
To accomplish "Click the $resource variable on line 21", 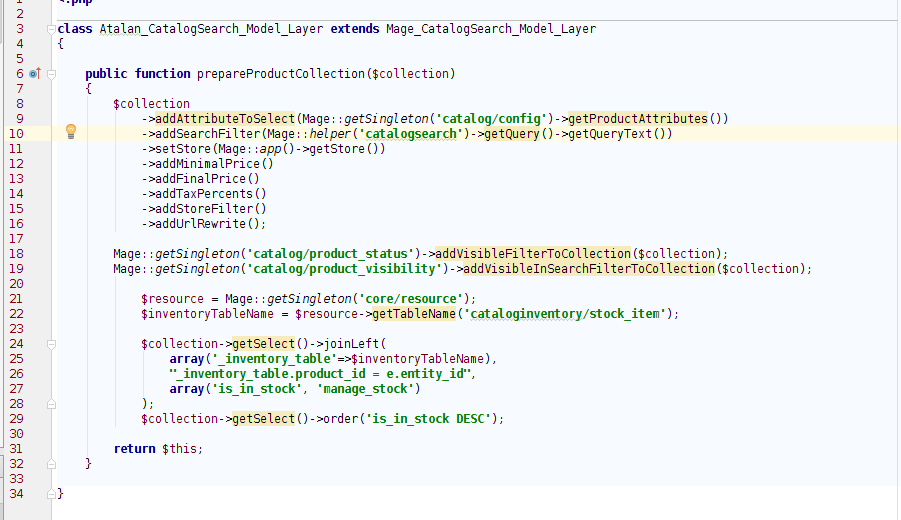I will (x=172, y=298).
